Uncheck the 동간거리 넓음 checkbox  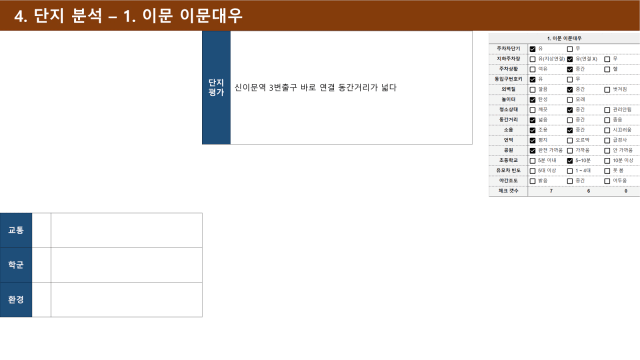[x=532, y=120]
